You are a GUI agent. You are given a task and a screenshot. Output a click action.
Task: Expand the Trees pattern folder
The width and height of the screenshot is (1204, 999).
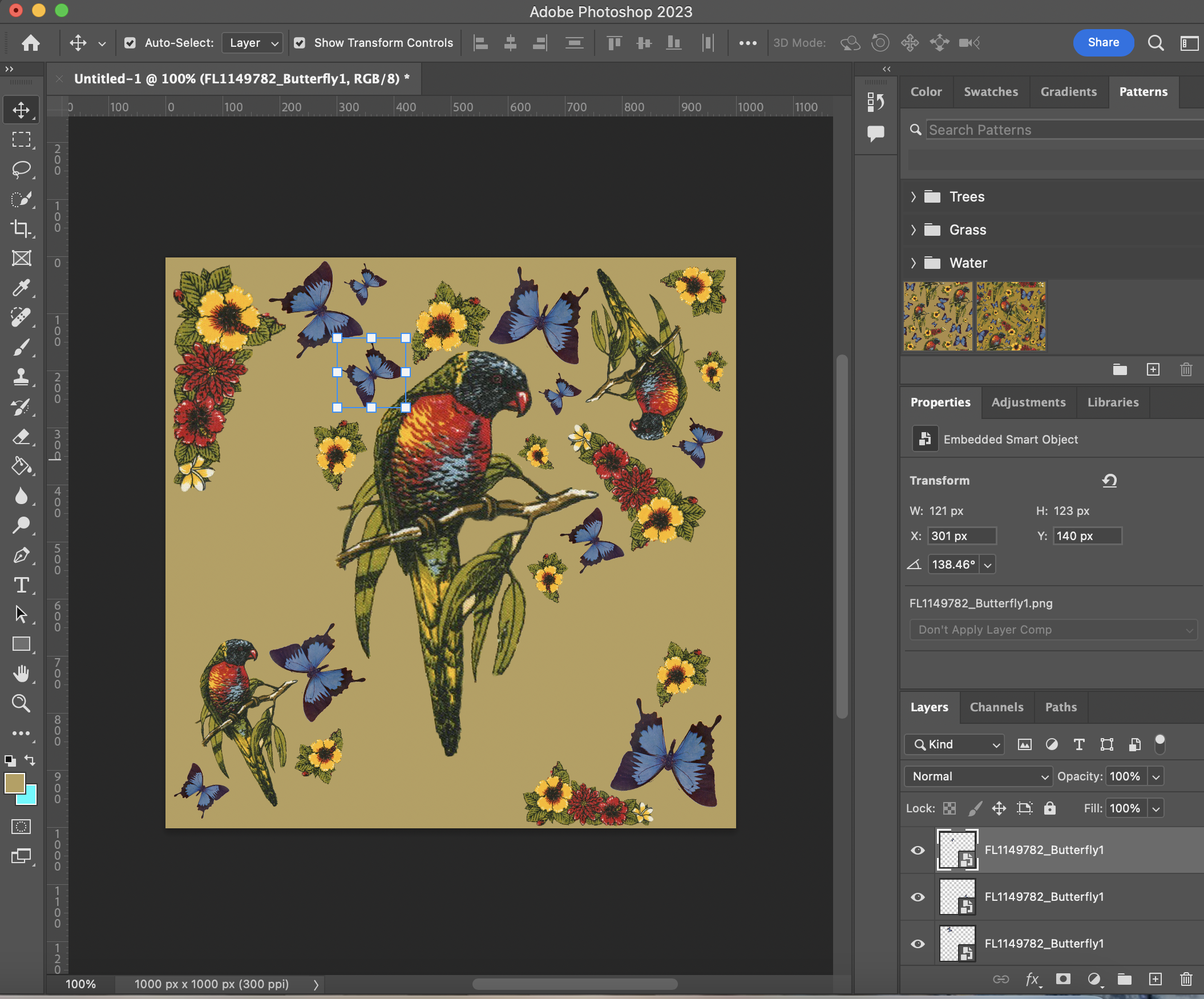(x=914, y=197)
